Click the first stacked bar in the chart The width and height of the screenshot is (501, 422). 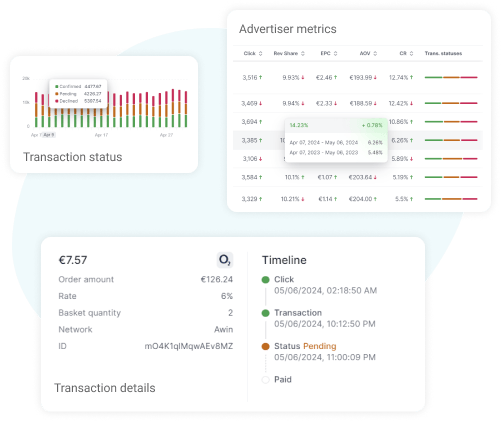36,110
